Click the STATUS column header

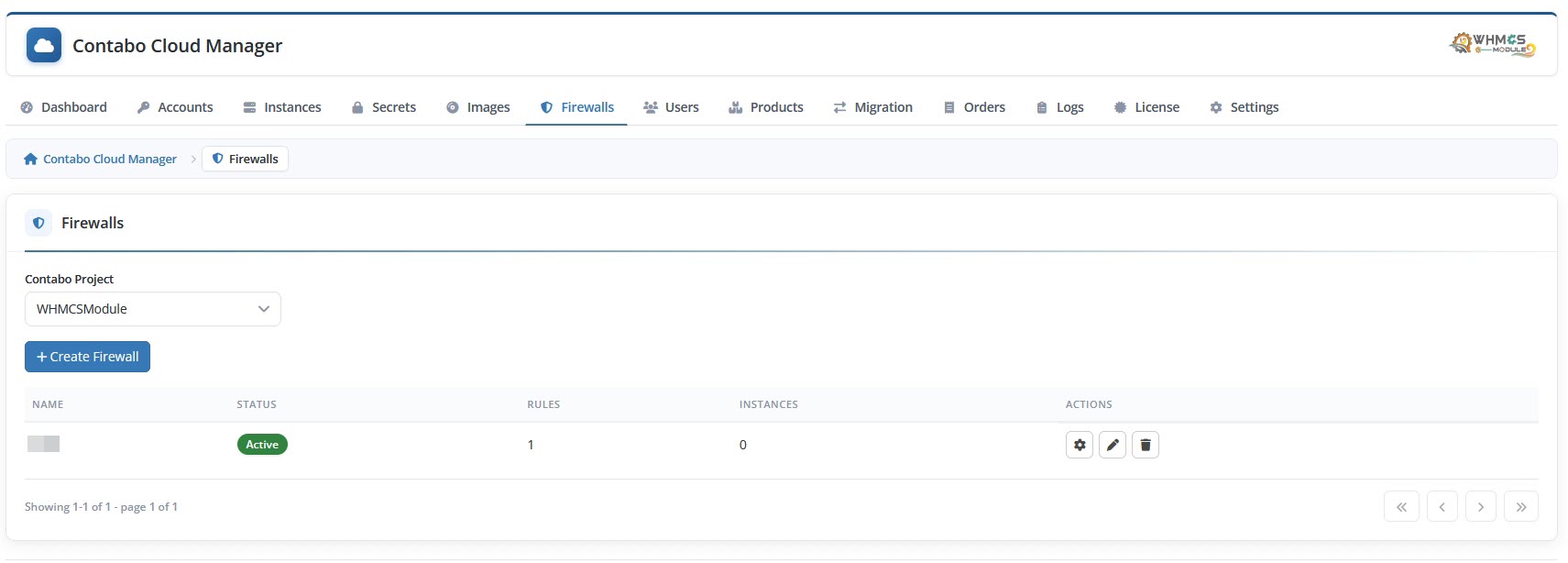[257, 404]
